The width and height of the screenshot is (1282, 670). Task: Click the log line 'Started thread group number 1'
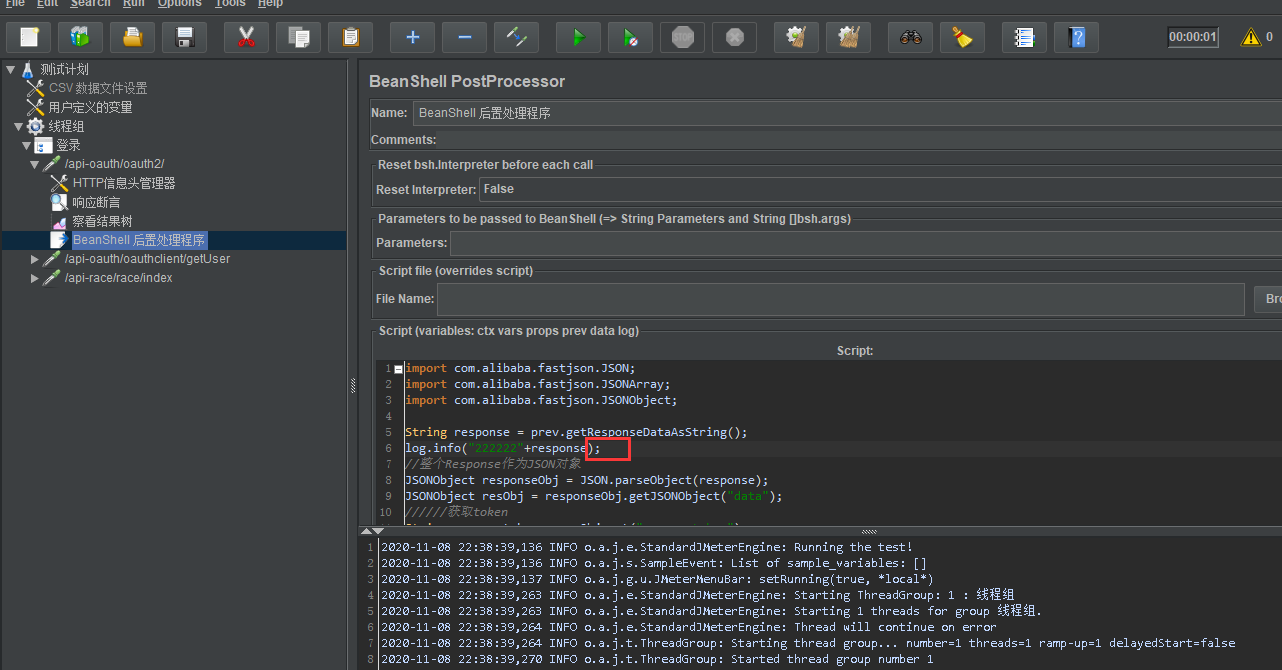(657, 659)
